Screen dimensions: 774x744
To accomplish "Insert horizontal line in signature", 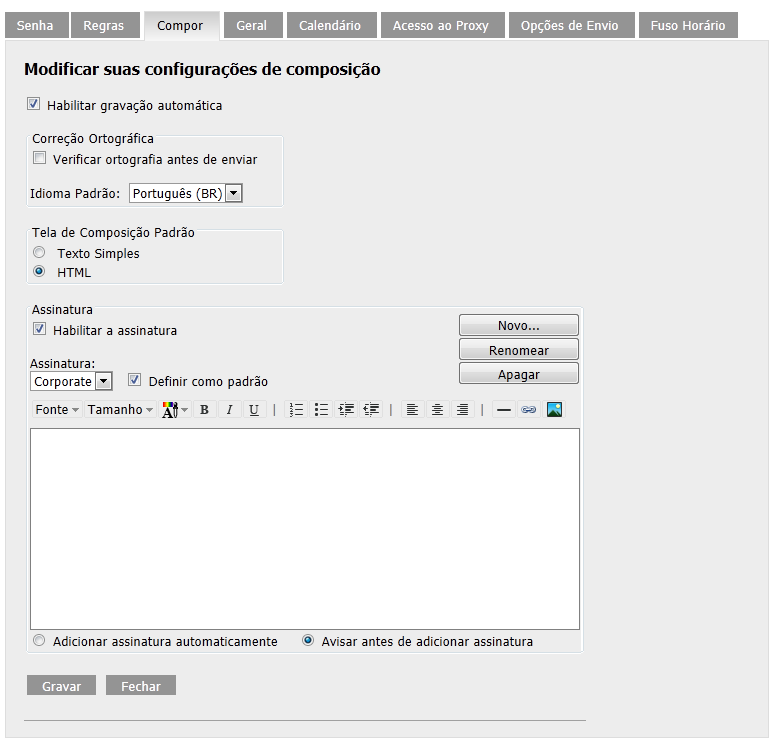I will [503, 410].
